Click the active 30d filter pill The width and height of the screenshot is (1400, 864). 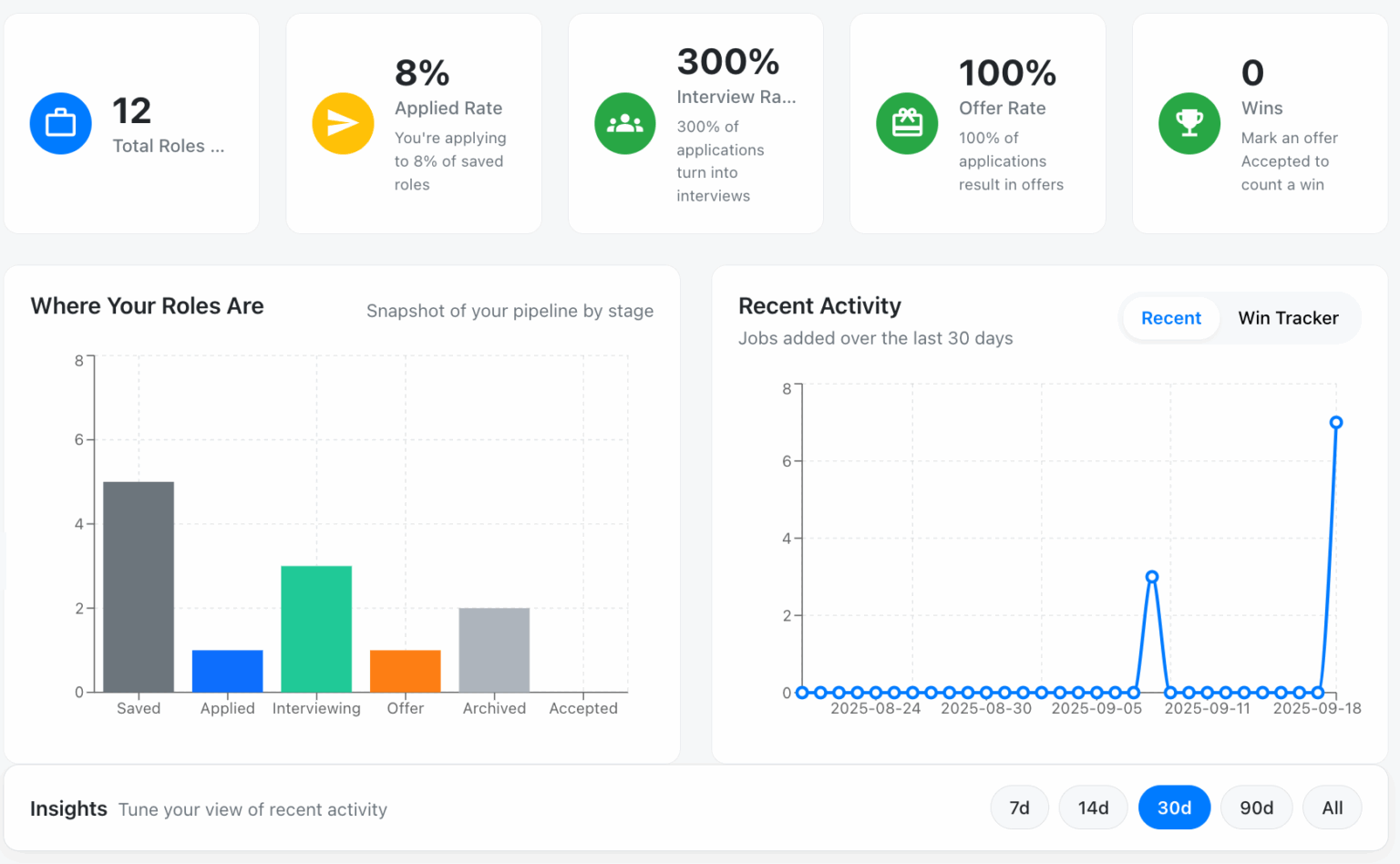(x=1174, y=807)
